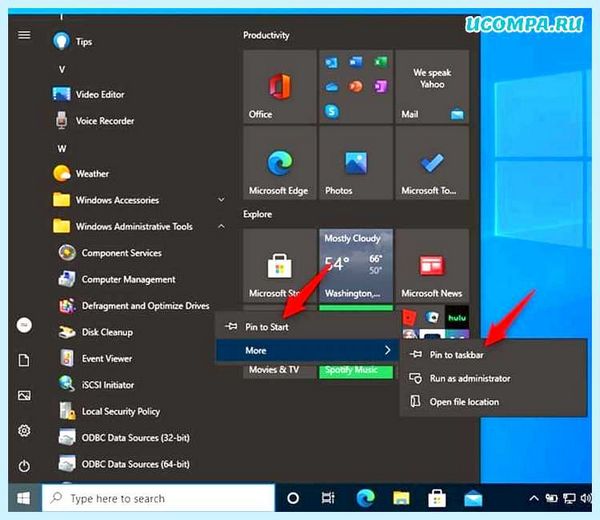The width and height of the screenshot is (600, 520).
Task: Click the Productivity group header
Action: [266, 35]
